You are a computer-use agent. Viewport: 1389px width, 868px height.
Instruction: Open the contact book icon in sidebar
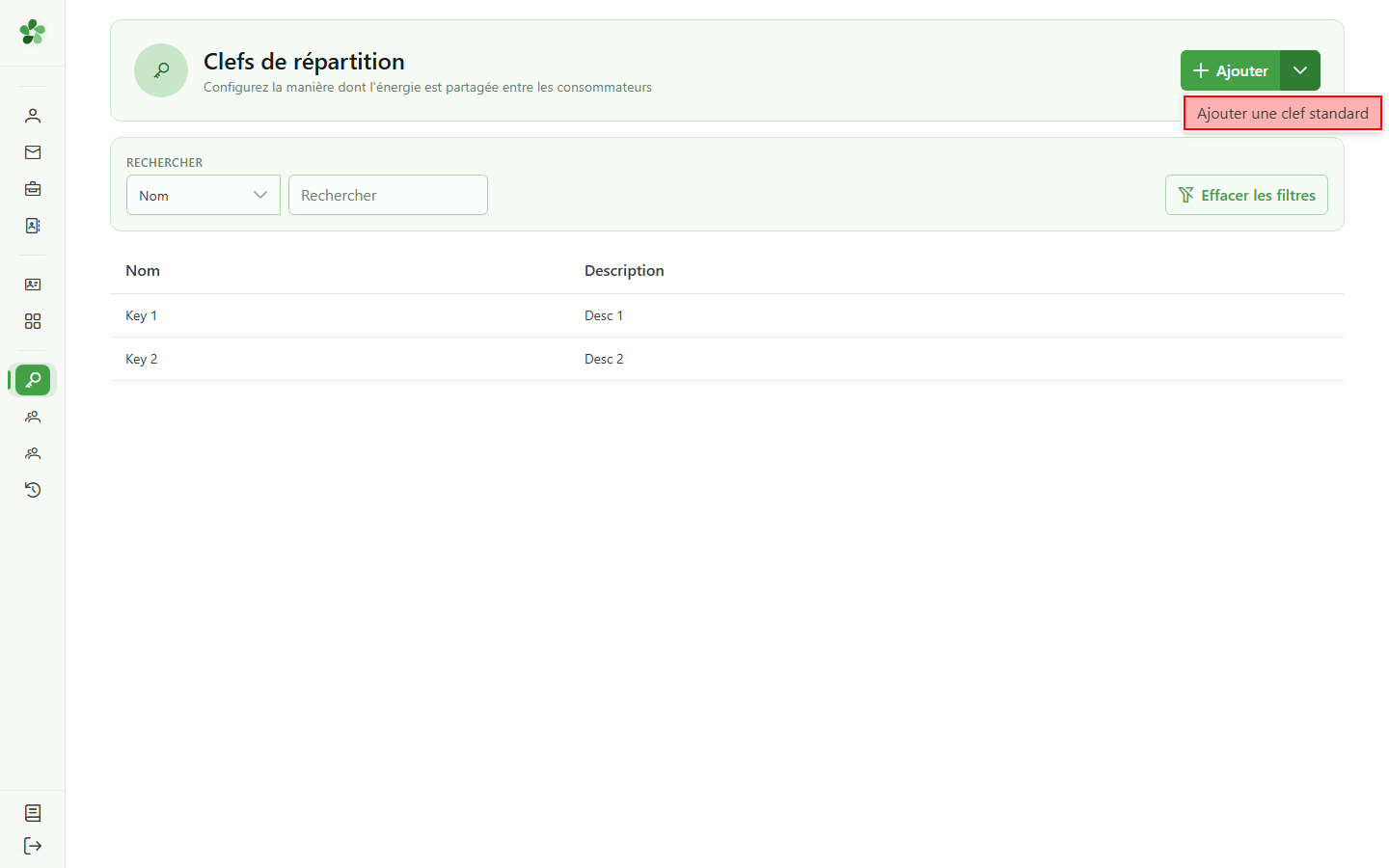click(33, 226)
